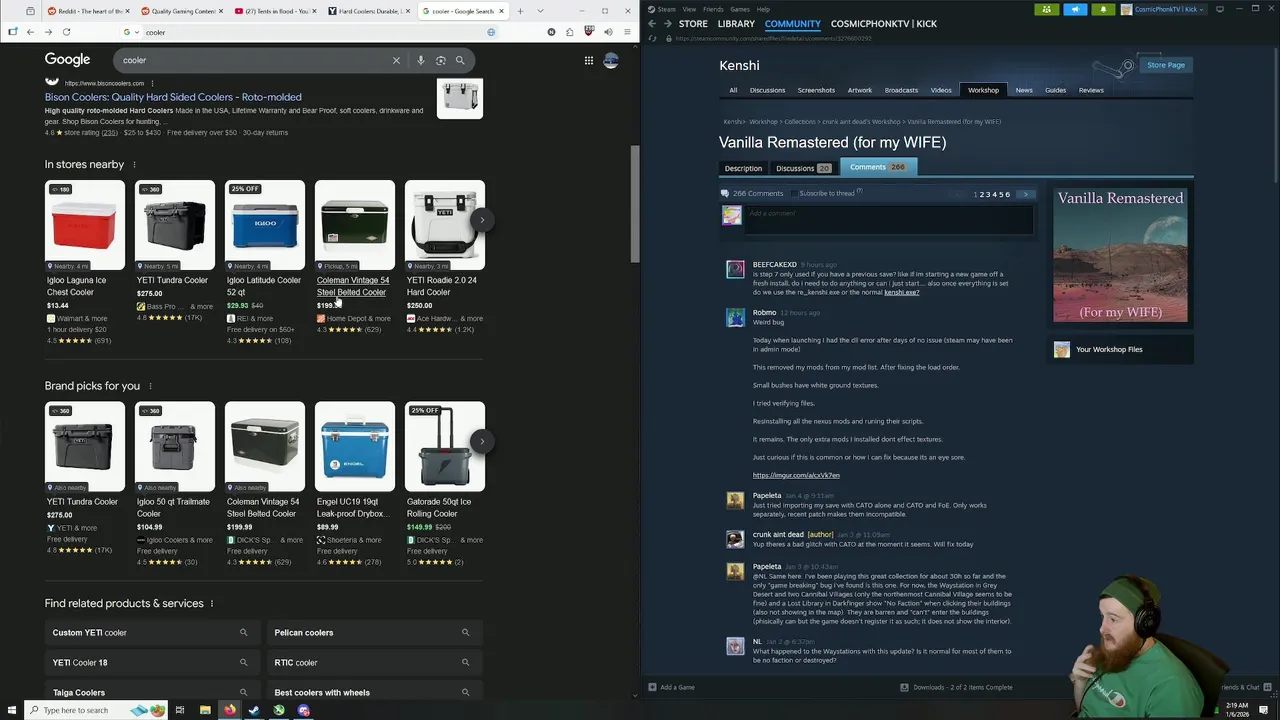Open the STORE section in Steam
Image resolution: width=1280 pixels, height=720 pixels.
[693, 23]
